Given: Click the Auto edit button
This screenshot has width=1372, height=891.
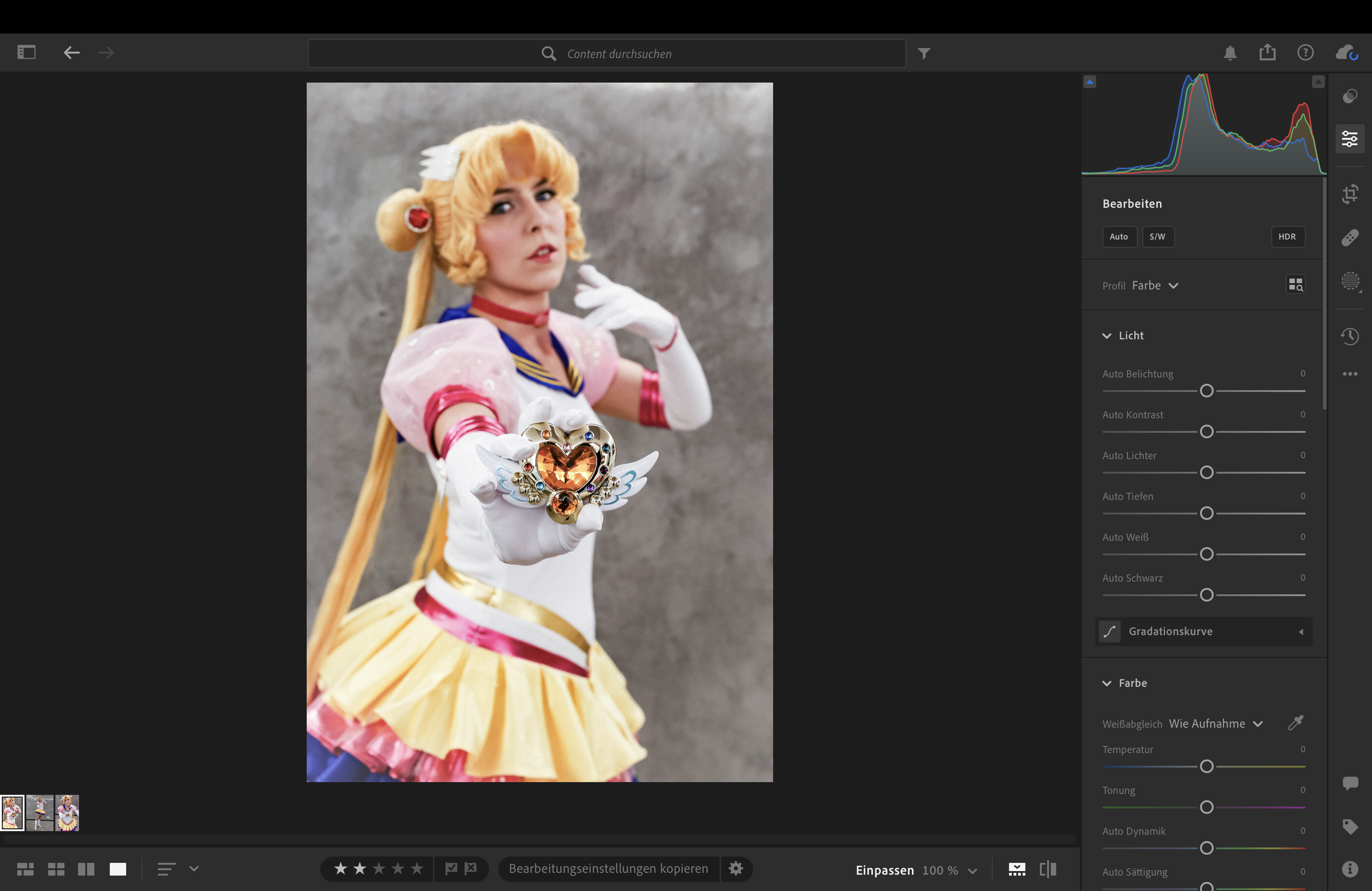Looking at the screenshot, I should (x=1119, y=237).
